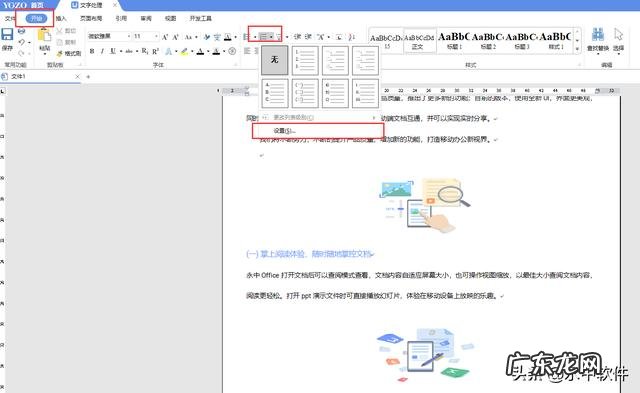640x393 pixels.
Task: Click the numbering list button
Action: pyautogui.click(x=263, y=37)
